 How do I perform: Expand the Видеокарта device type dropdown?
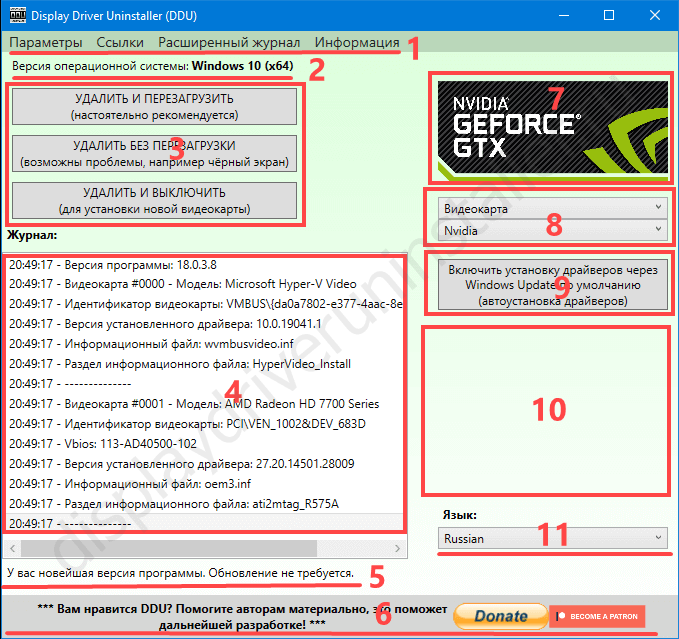click(553, 208)
